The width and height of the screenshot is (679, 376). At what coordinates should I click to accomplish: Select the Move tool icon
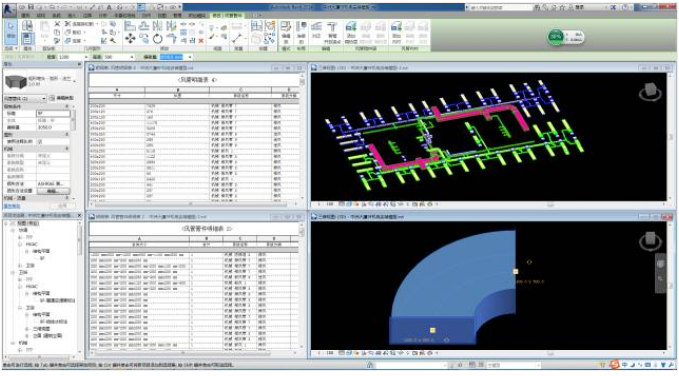tap(129, 39)
